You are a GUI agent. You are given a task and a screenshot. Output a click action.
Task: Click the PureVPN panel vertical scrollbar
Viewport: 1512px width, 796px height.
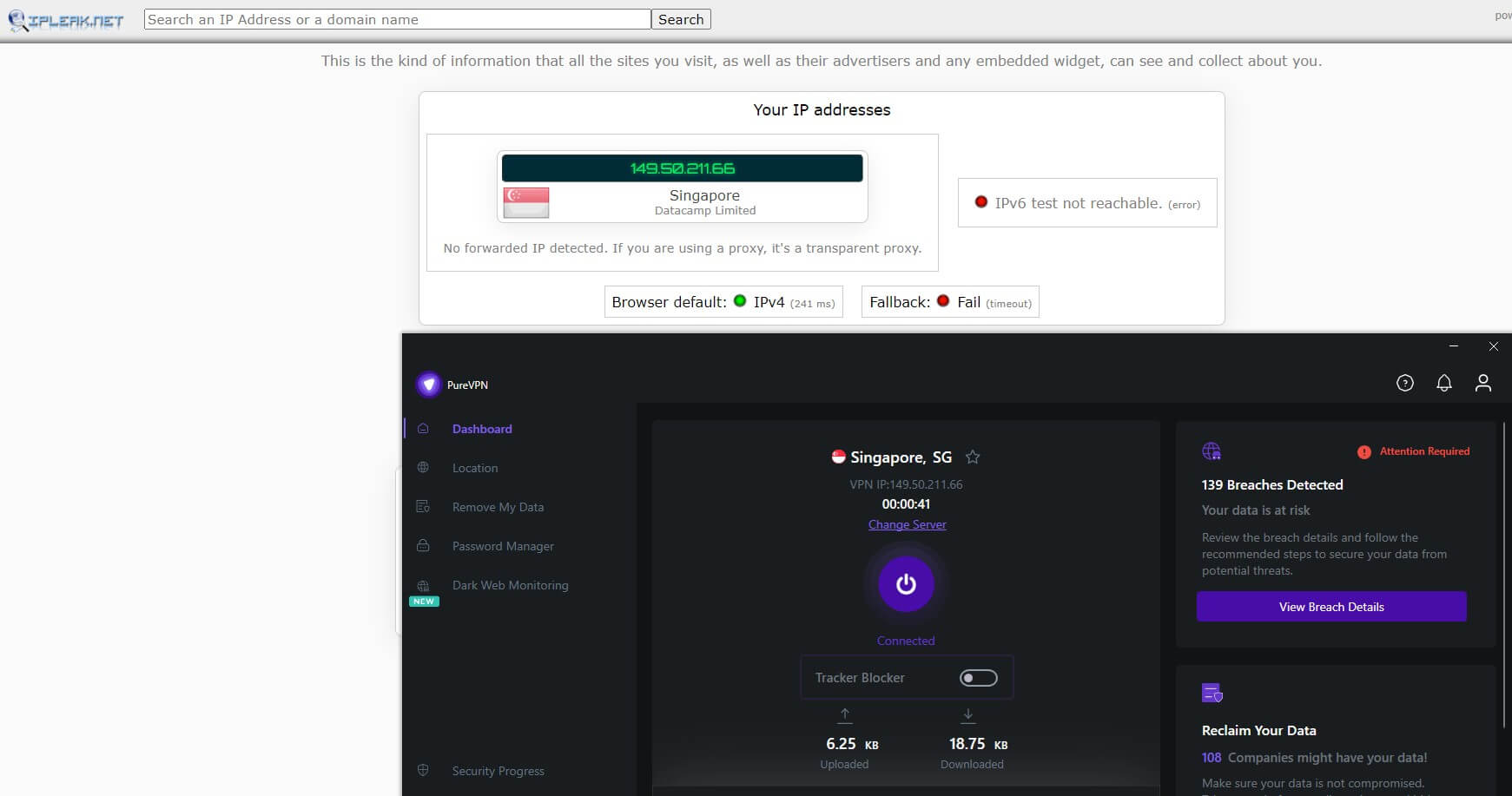click(x=1504, y=573)
